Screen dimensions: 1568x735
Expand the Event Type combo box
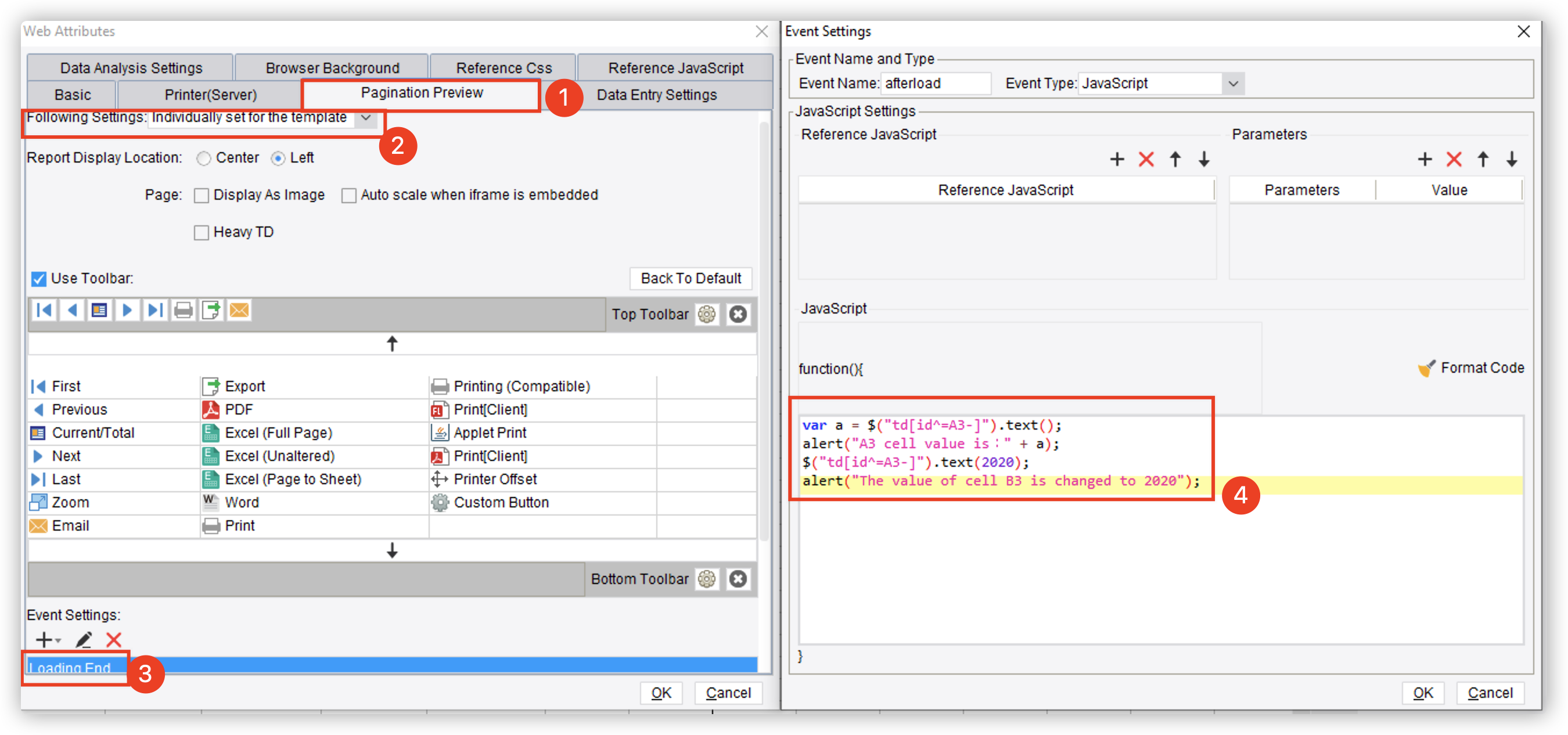(1233, 84)
